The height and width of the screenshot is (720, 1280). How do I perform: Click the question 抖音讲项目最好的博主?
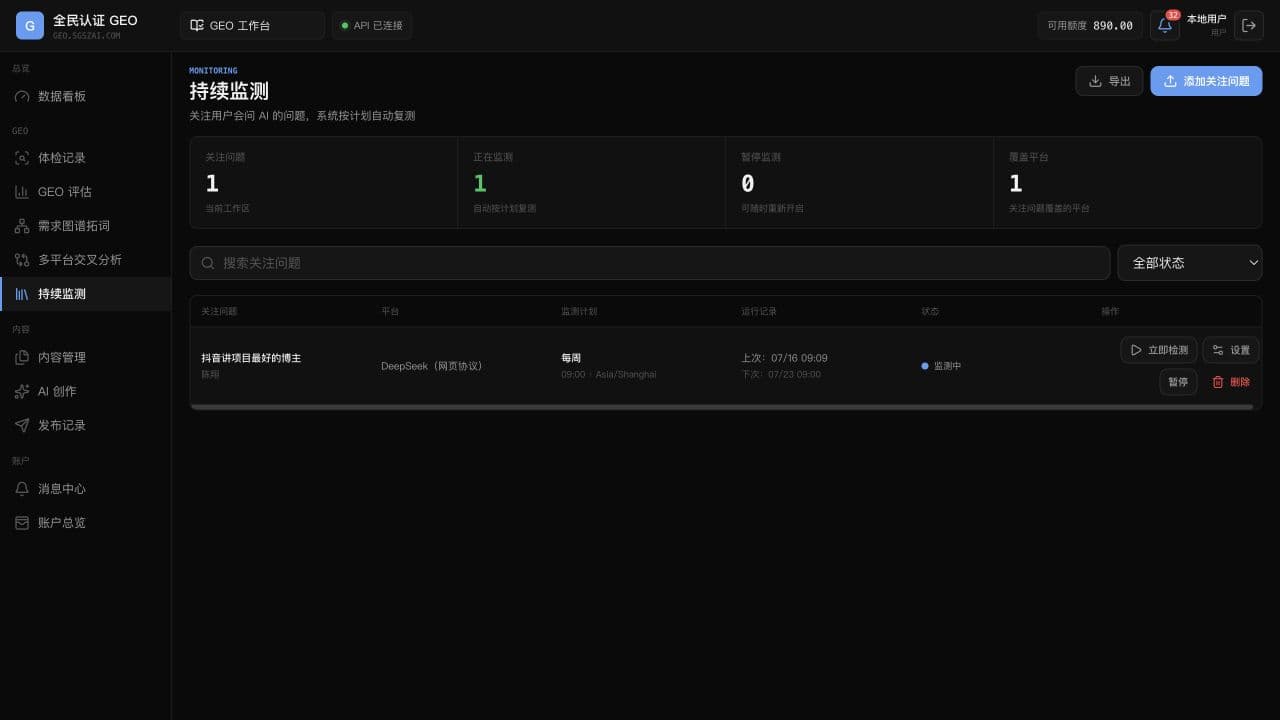(251, 358)
